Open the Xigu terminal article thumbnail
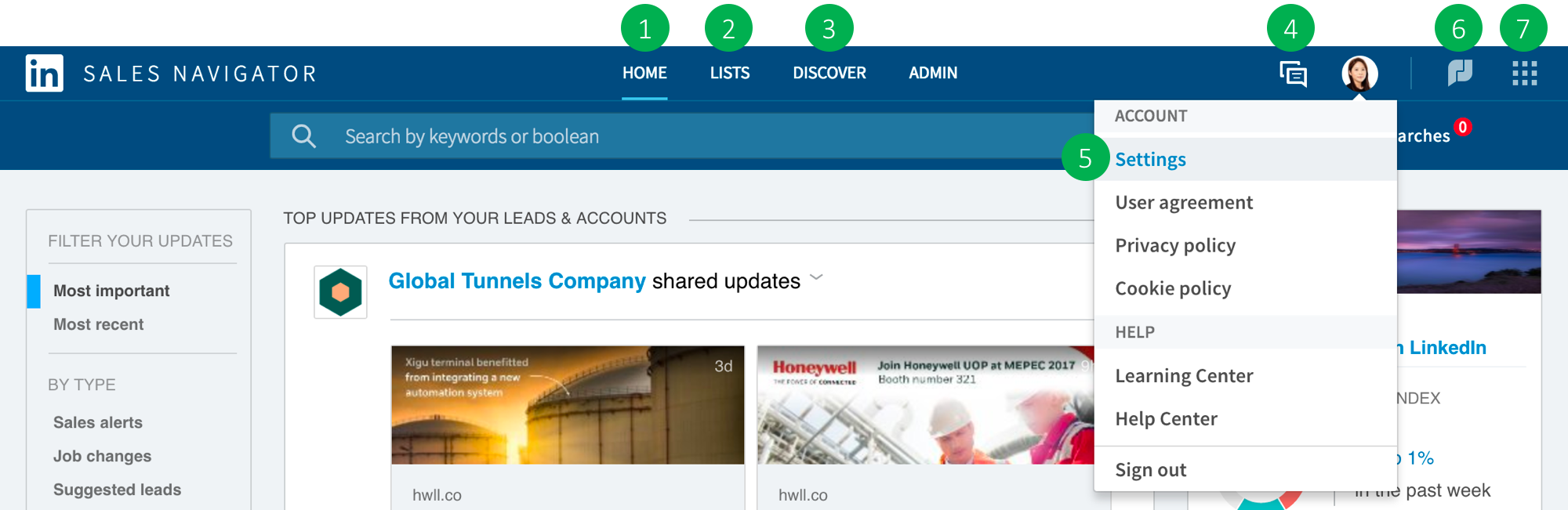 [x=568, y=405]
